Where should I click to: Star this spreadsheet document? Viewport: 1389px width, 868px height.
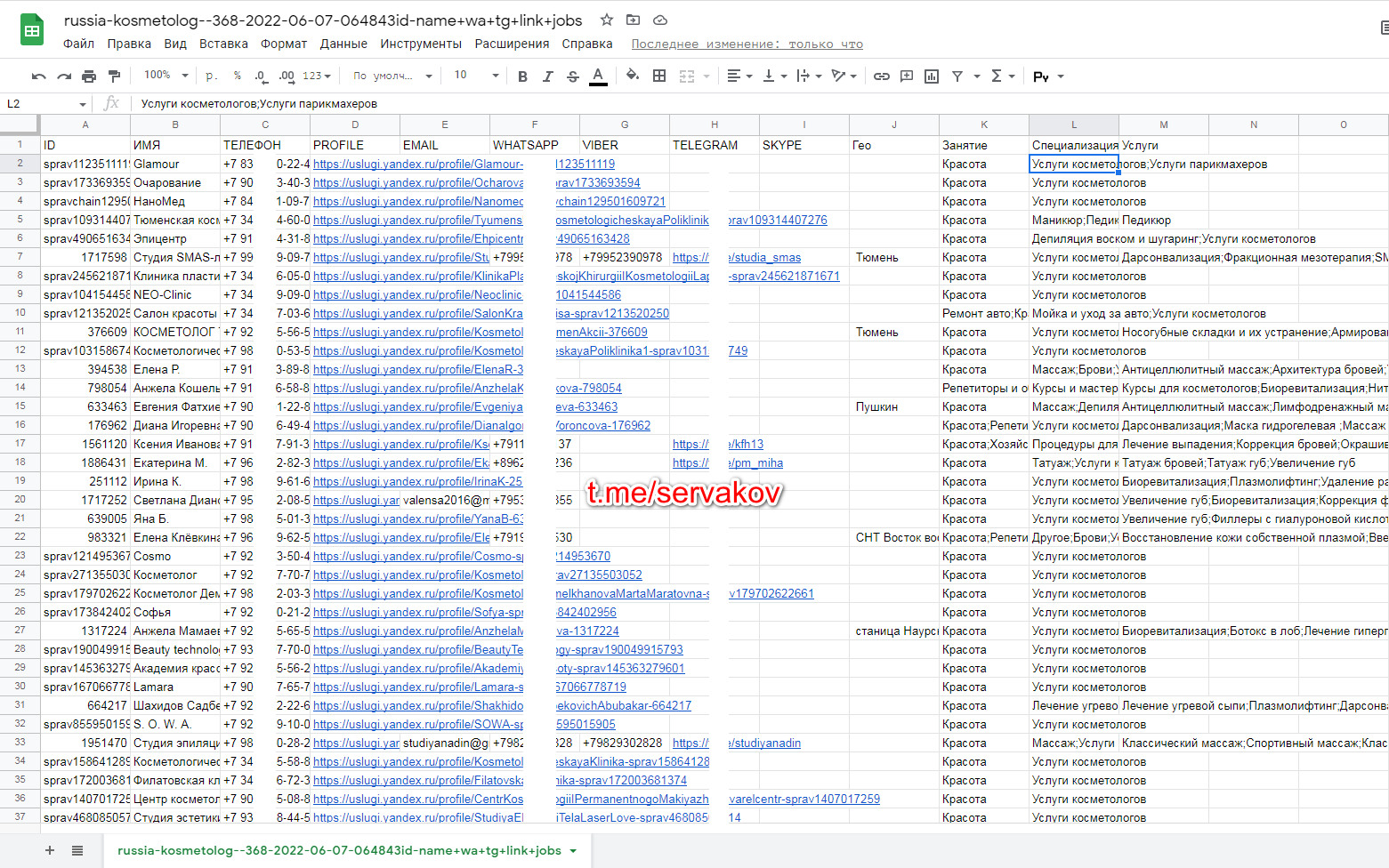[607, 20]
